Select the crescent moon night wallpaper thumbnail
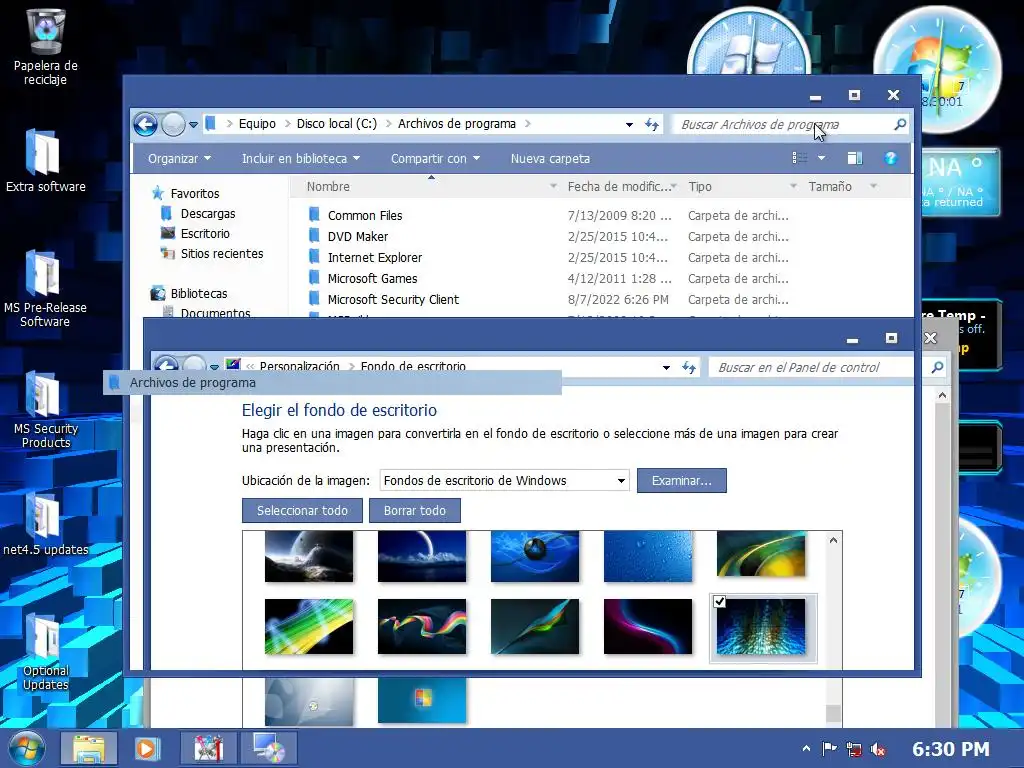The image size is (1024, 768). pyautogui.click(x=422, y=556)
